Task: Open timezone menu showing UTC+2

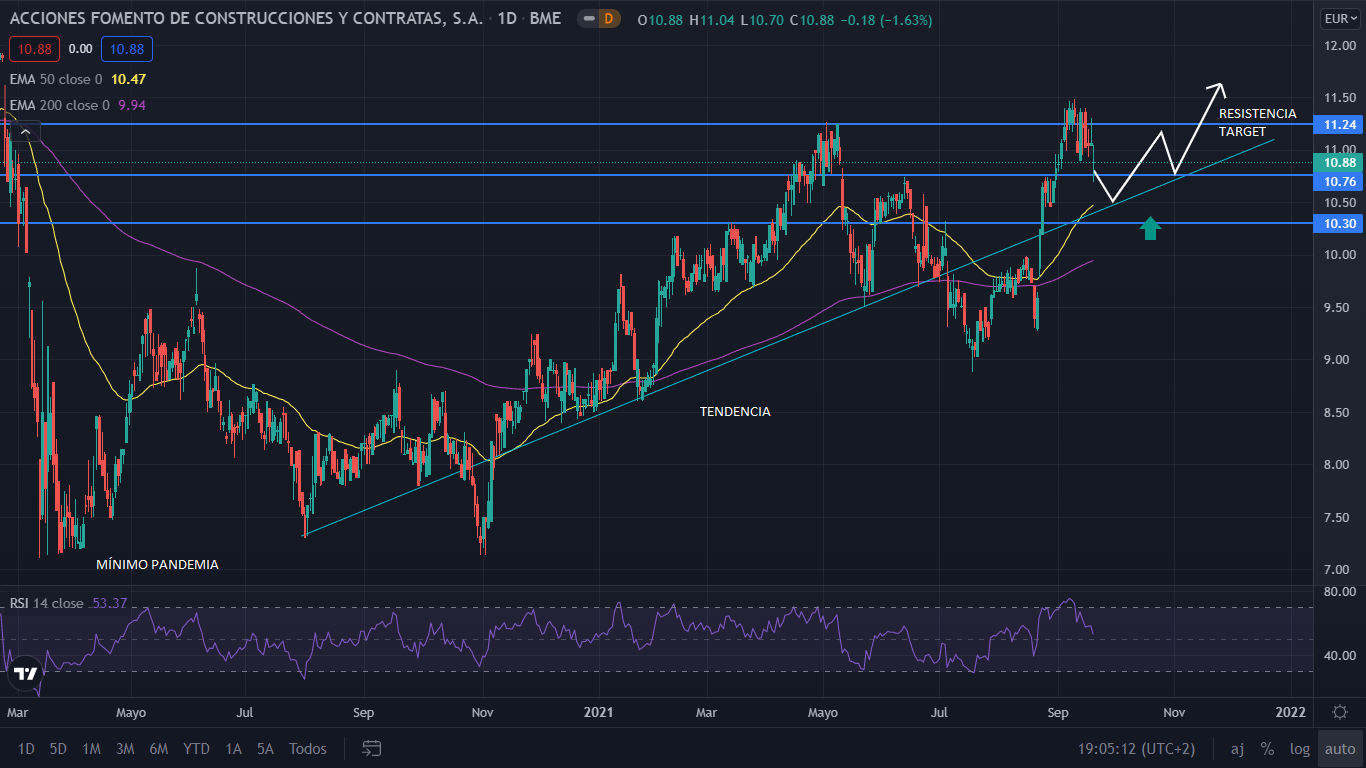Action: (1136, 748)
